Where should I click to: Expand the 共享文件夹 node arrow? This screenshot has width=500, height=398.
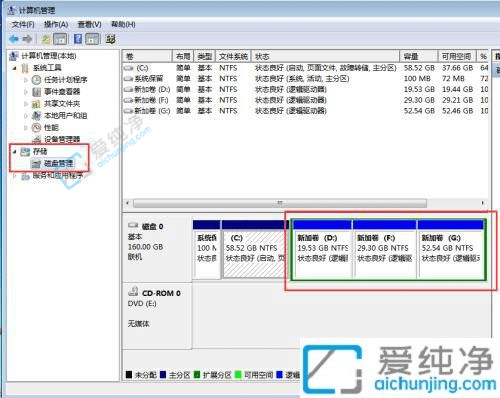coord(26,104)
